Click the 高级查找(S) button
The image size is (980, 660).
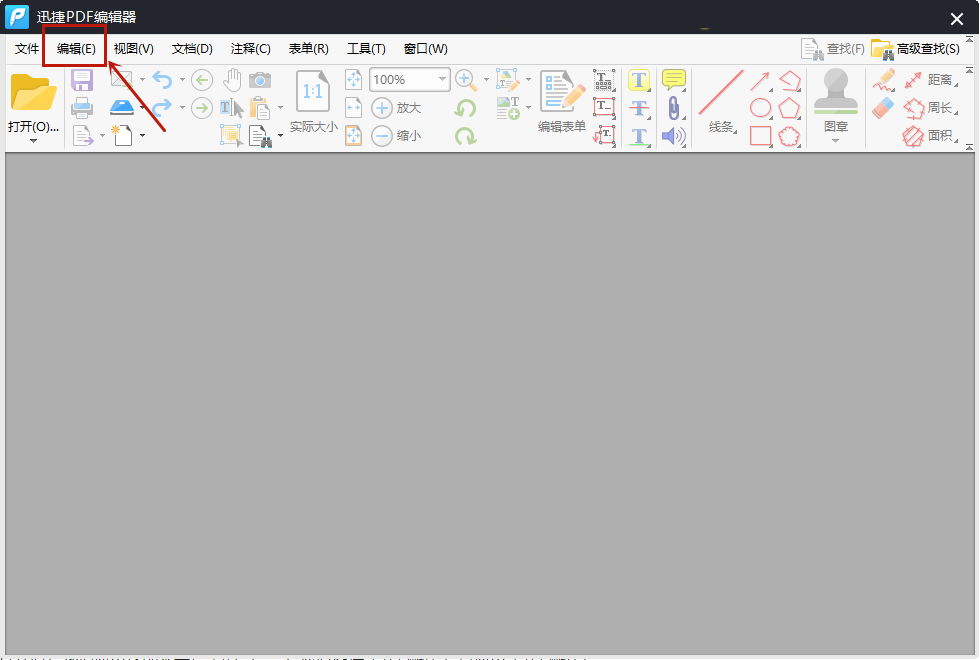[917, 49]
